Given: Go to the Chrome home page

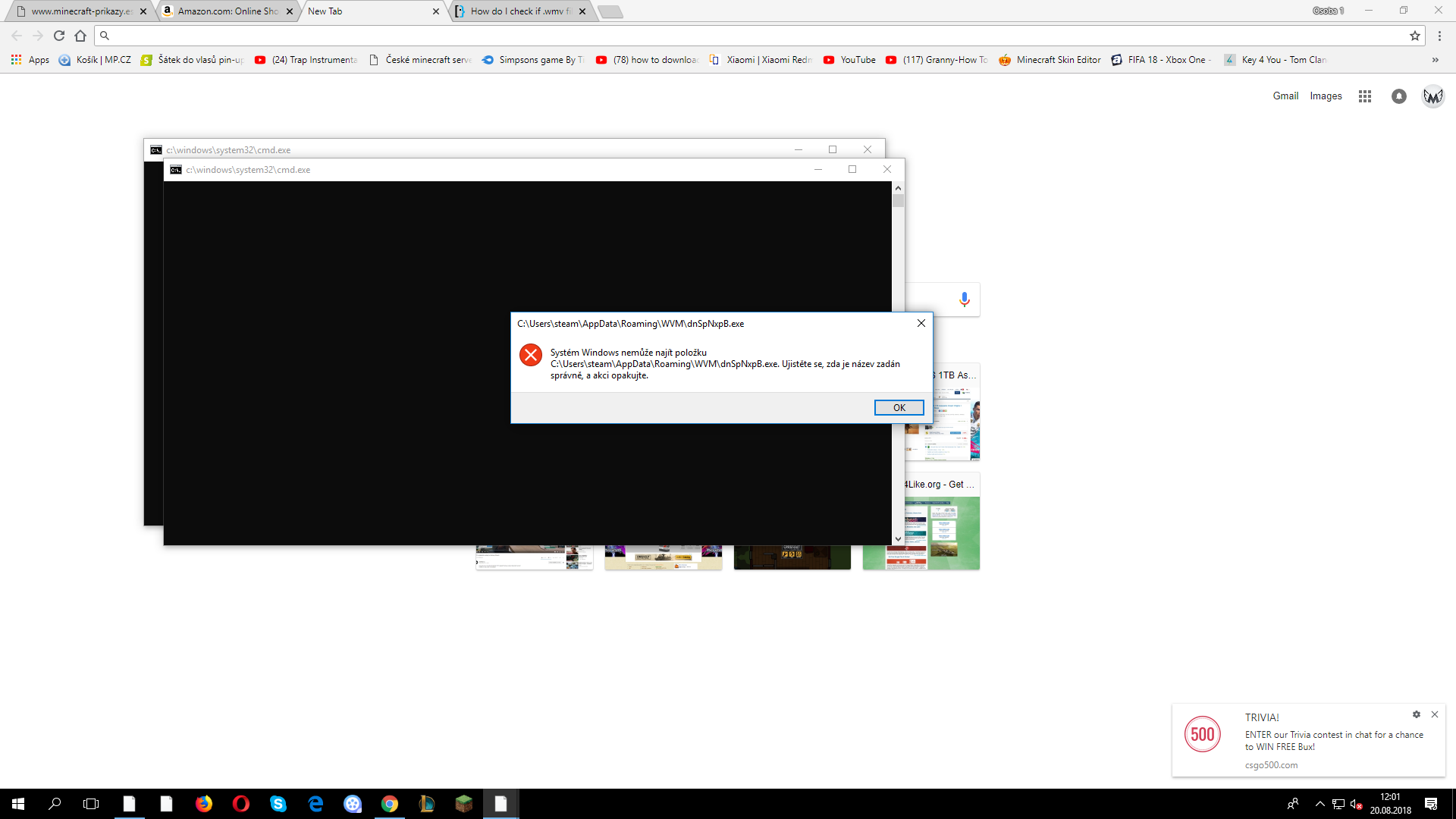Looking at the screenshot, I should point(80,36).
